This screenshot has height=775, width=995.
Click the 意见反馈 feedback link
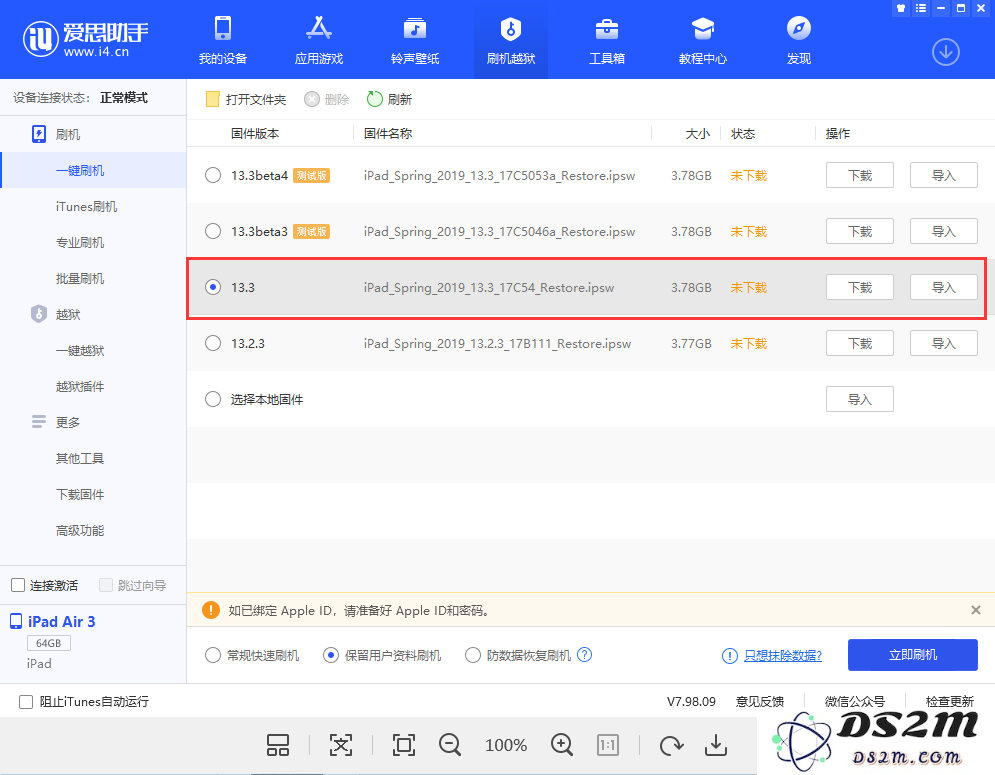[x=760, y=701]
